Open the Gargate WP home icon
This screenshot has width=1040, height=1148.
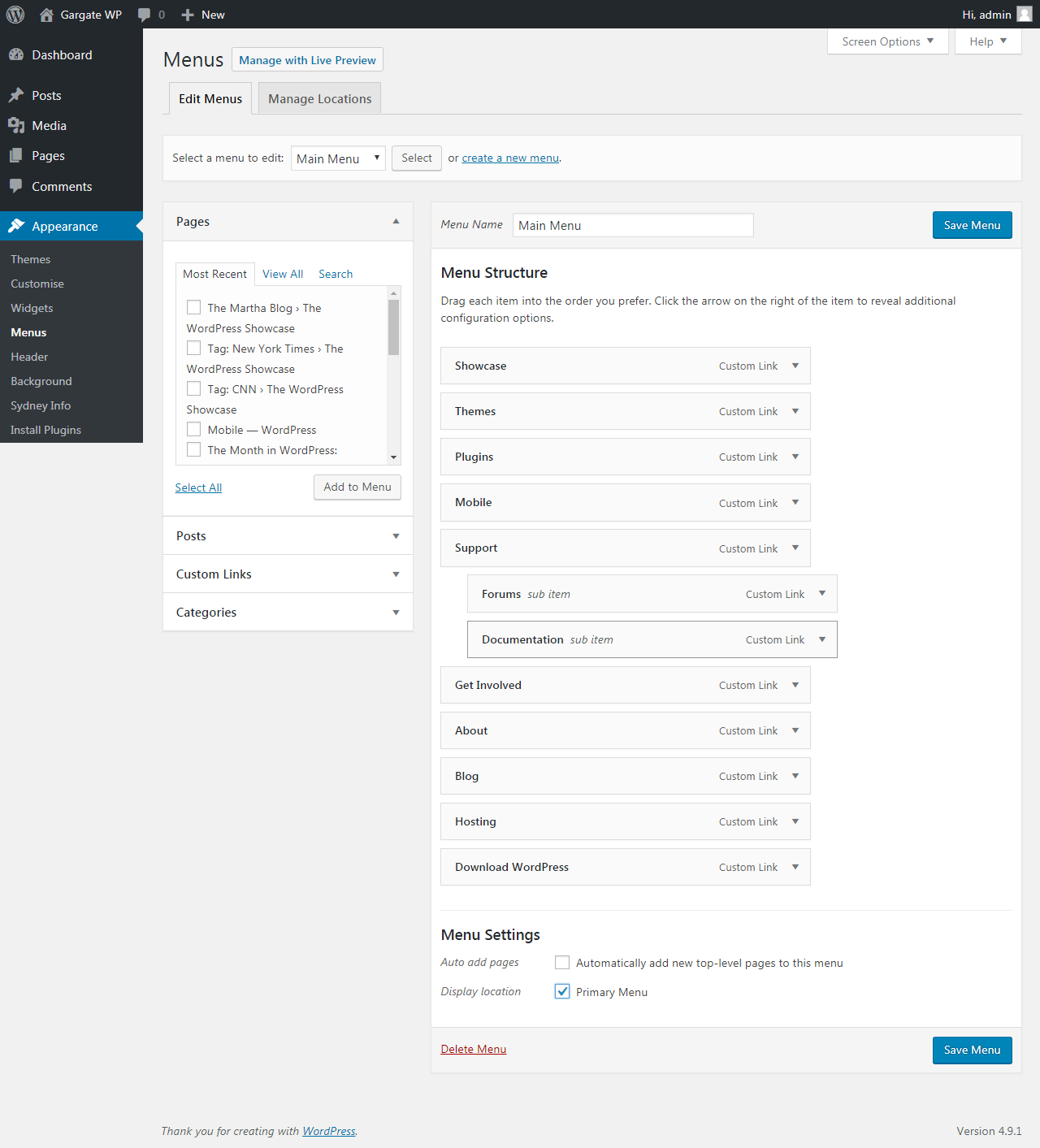(46, 15)
